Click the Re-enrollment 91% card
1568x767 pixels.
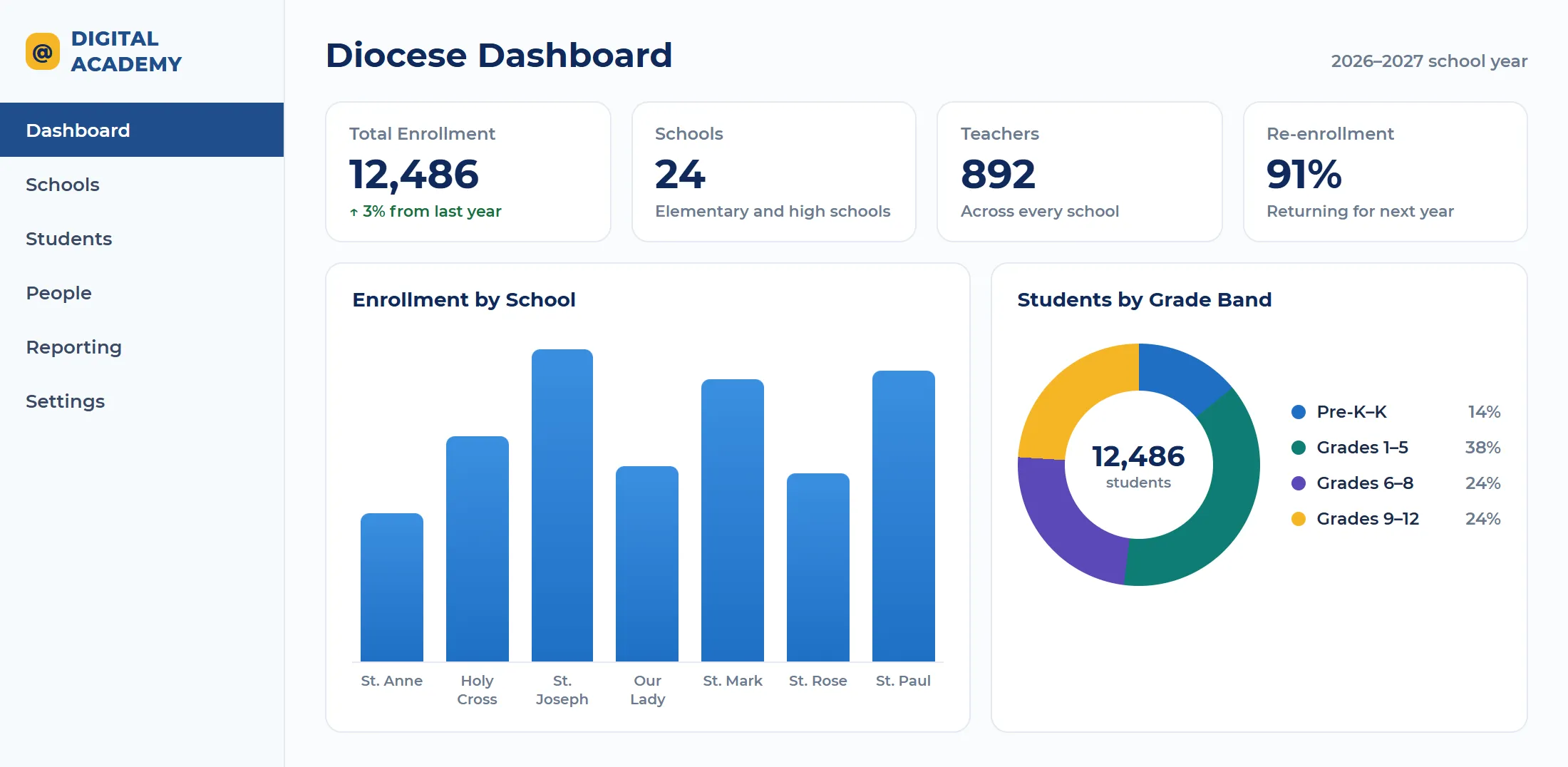point(1386,172)
